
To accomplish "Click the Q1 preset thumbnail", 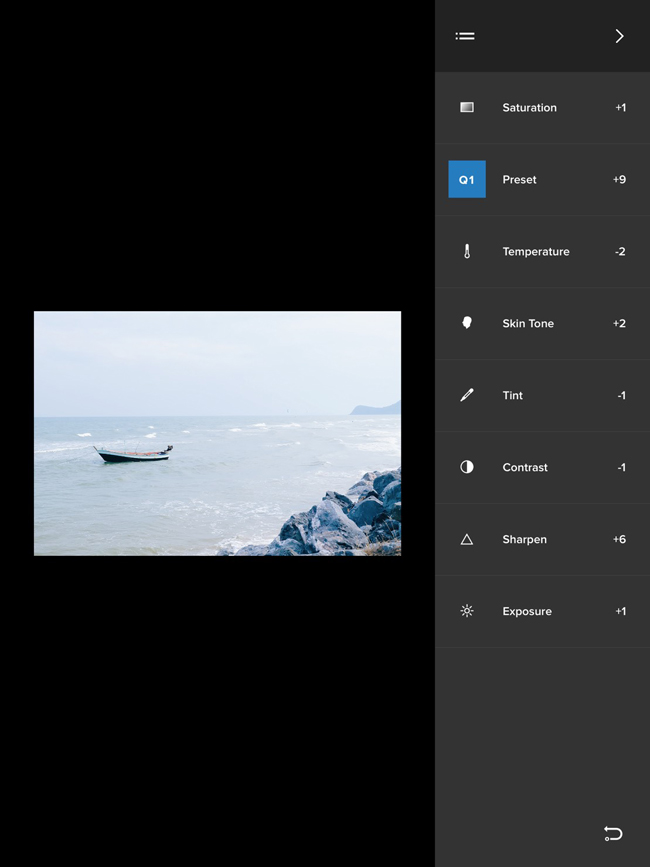I will click(x=467, y=179).
